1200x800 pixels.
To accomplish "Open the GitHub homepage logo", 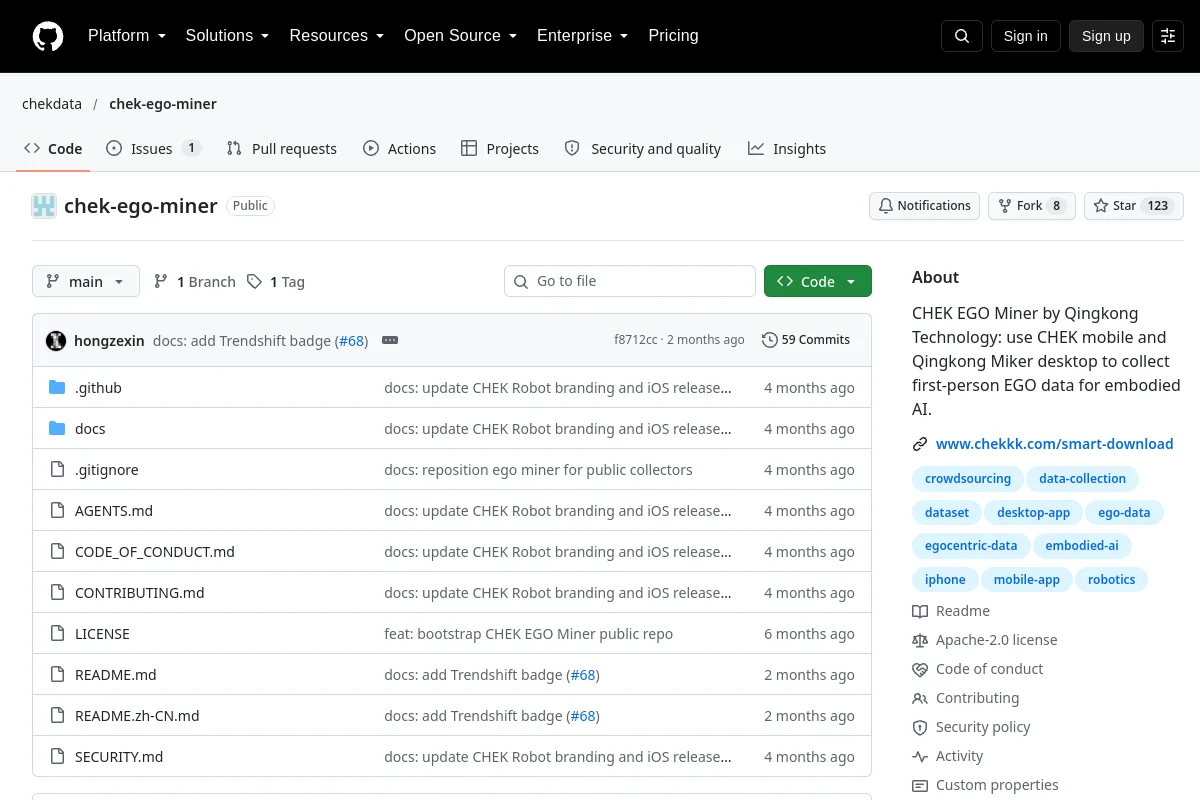I will point(48,36).
